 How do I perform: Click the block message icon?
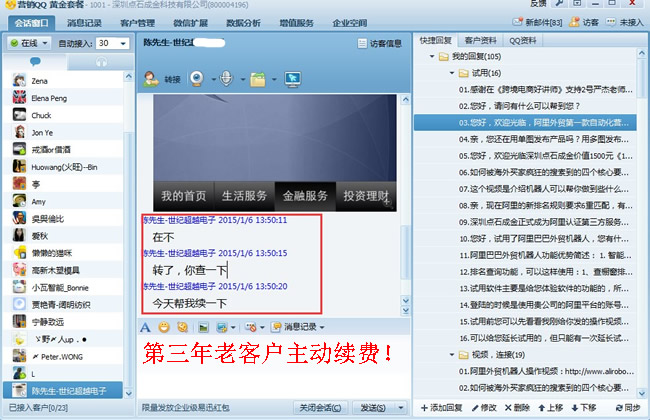tap(251, 327)
